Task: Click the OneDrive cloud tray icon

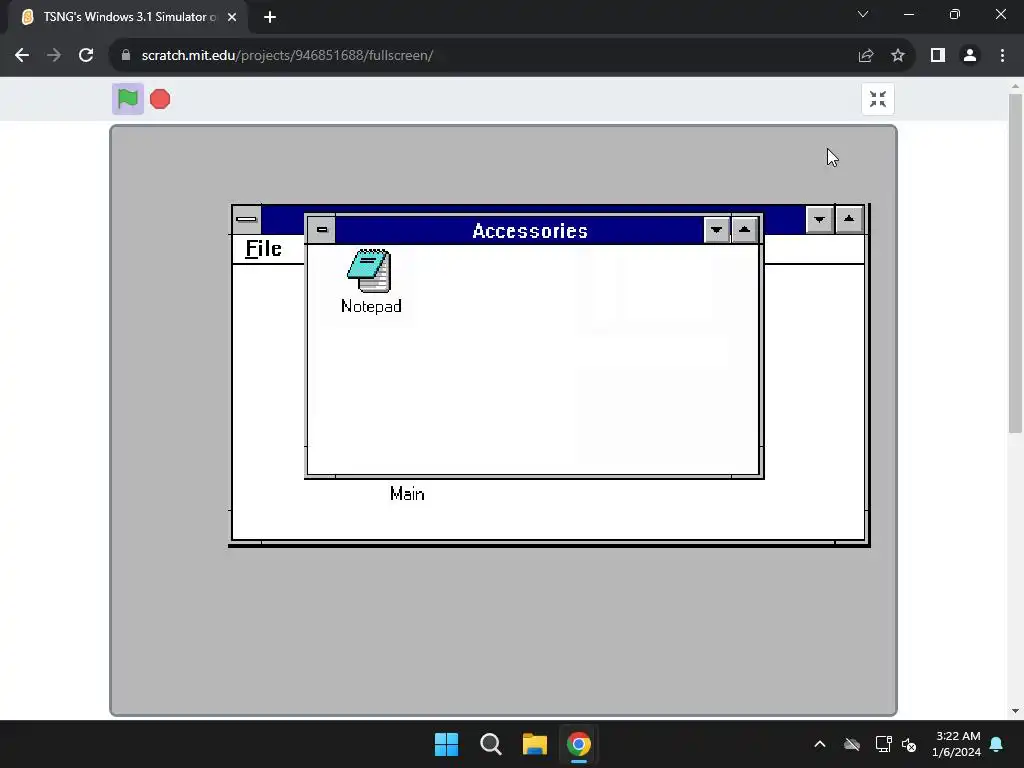Action: tap(852, 744)
